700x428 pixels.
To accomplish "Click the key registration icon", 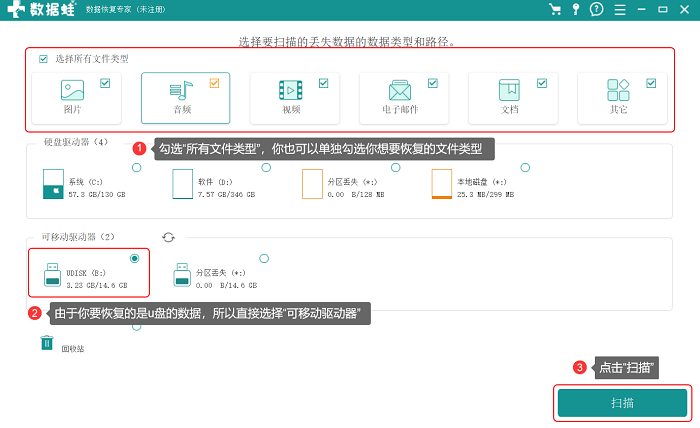I will [x=576, y=9].
